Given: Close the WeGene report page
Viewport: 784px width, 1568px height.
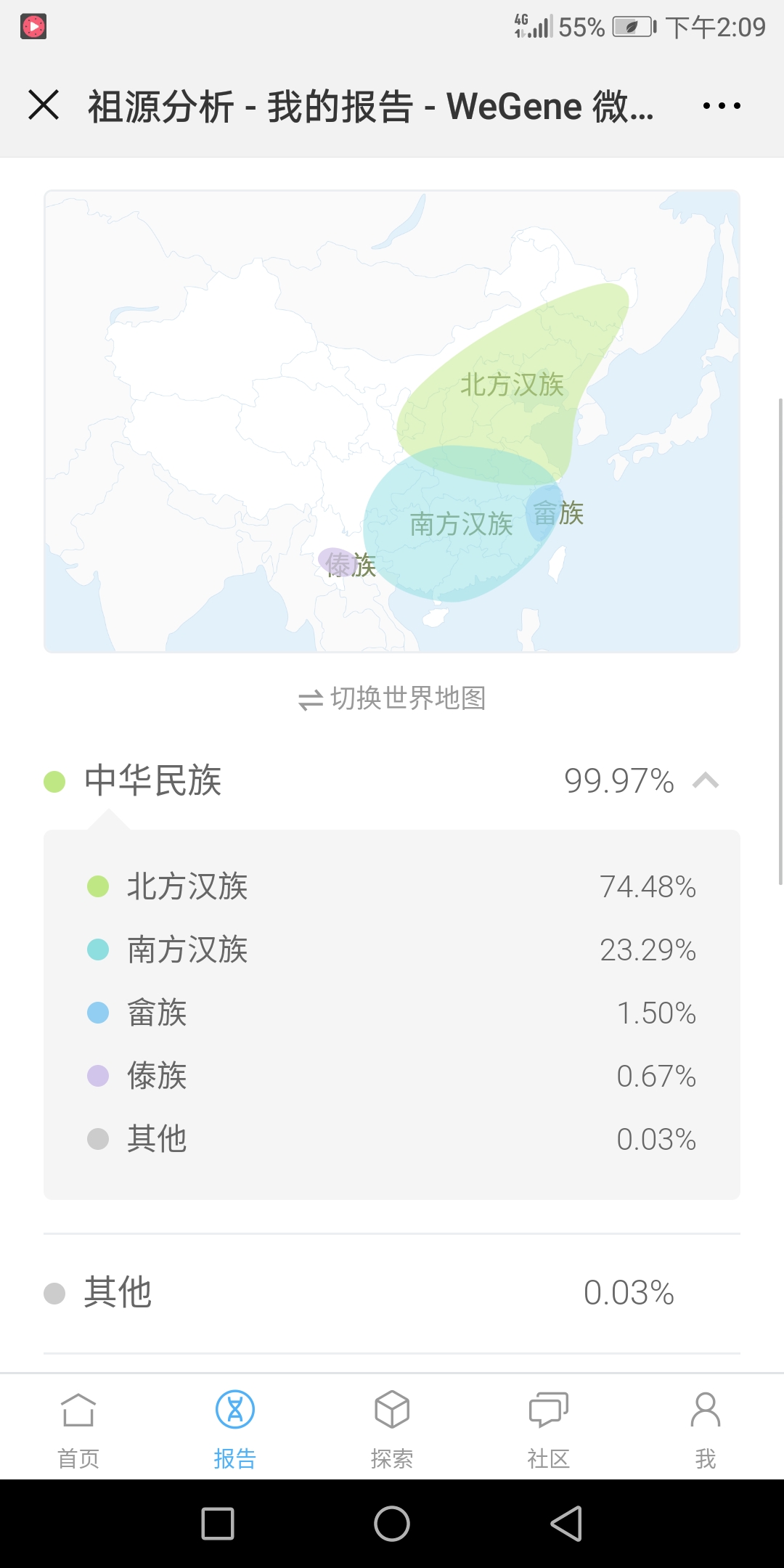Looking at the screenshot, I should pyautogui.click(x=44, y=105).
